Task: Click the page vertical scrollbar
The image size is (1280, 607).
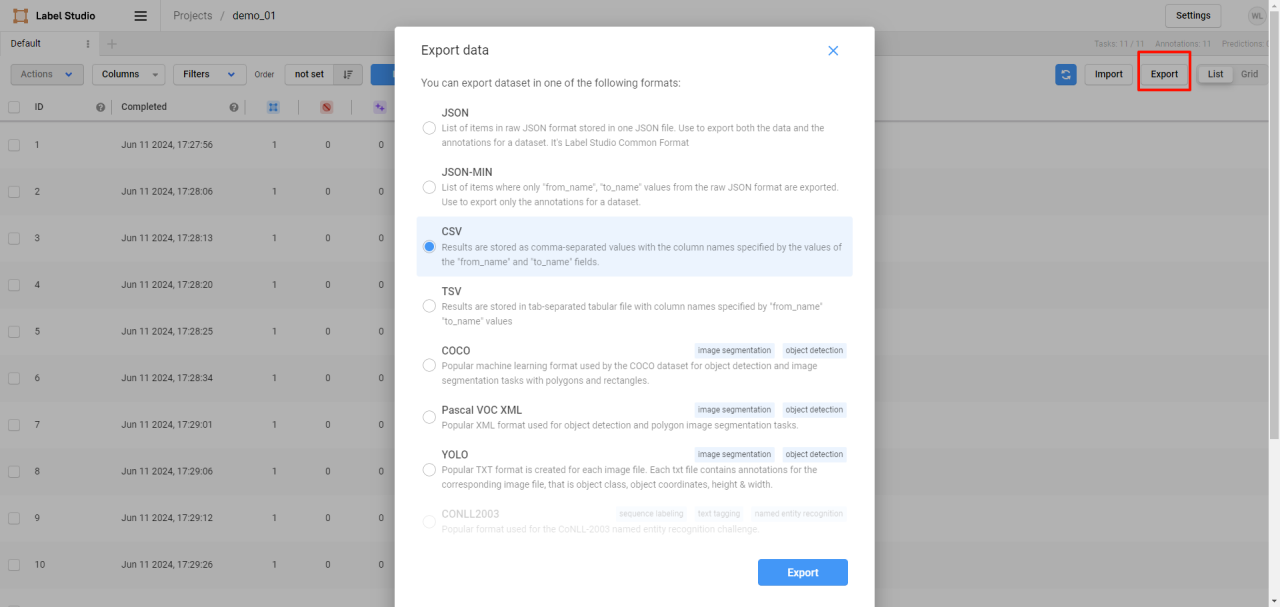Action: (1274, 225)
